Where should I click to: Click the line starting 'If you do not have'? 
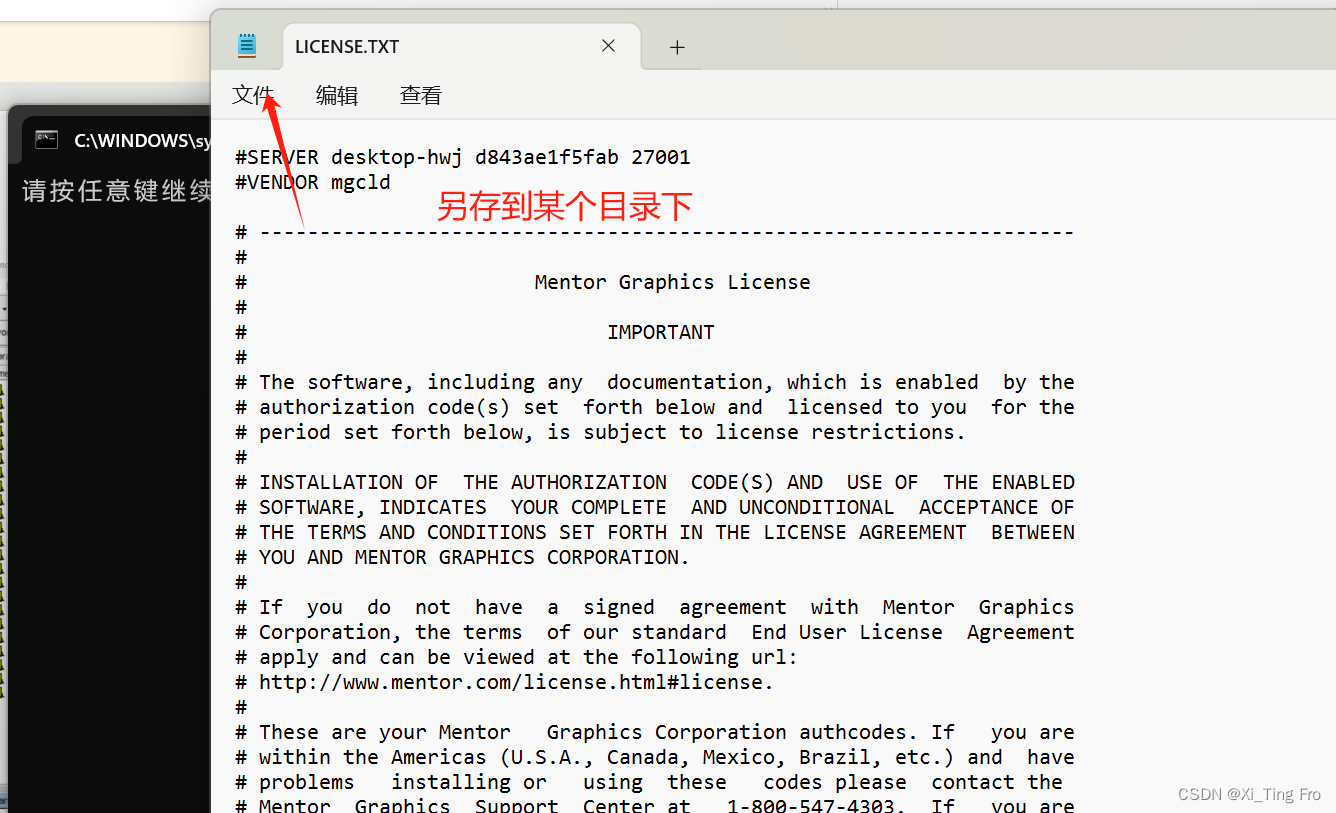(x=655, y=607)
